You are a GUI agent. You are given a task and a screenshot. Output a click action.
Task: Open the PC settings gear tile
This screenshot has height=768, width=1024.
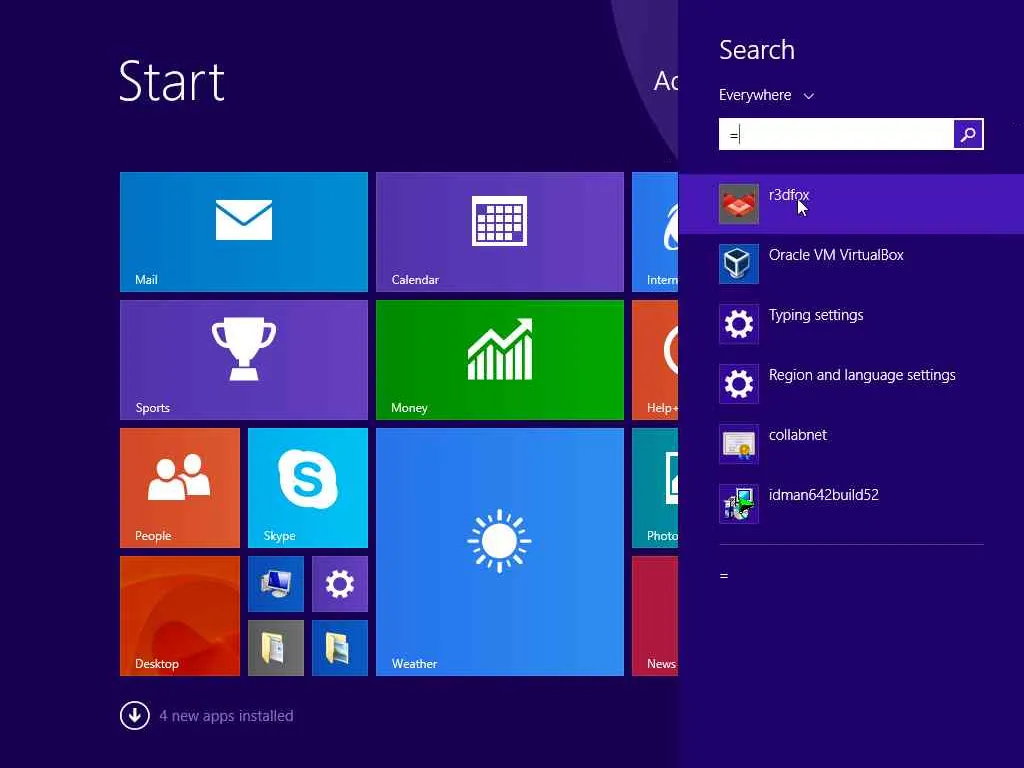click(340, 584)
